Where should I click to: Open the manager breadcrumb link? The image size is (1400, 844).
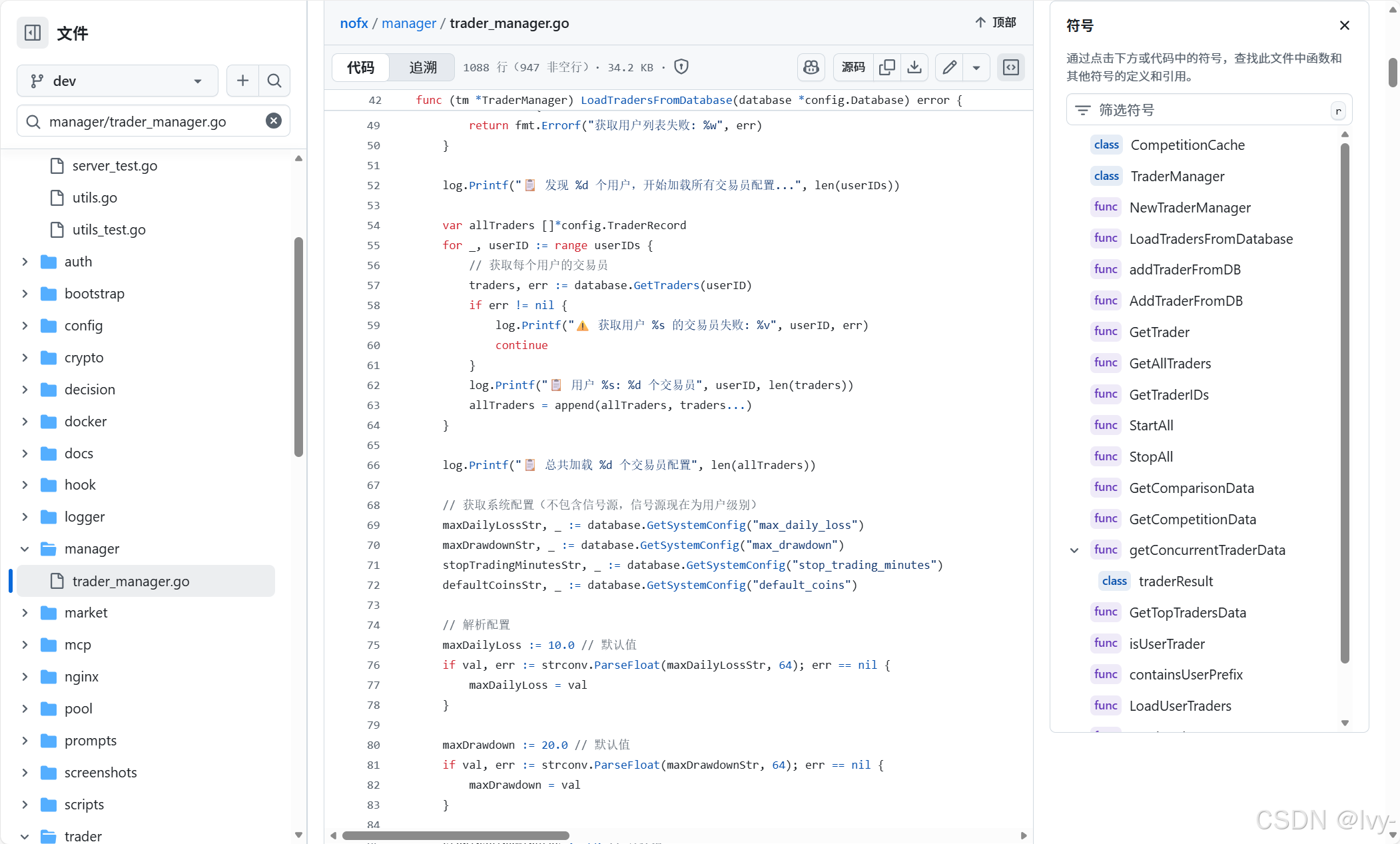[408, 23]
